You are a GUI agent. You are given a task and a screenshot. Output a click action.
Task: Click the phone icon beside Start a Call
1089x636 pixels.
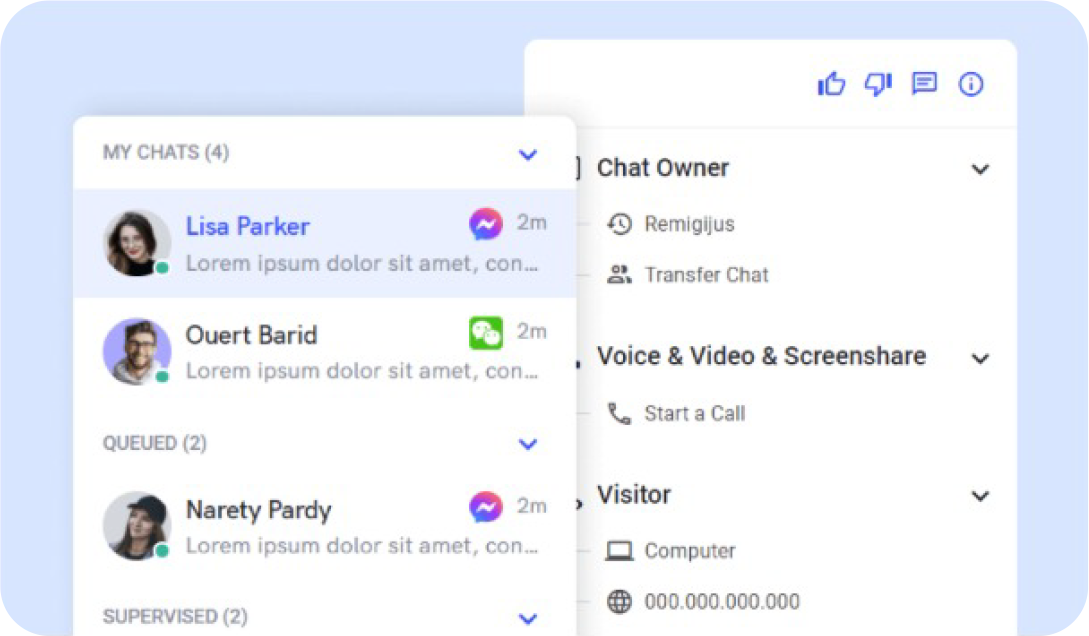[x=620, y=413]
